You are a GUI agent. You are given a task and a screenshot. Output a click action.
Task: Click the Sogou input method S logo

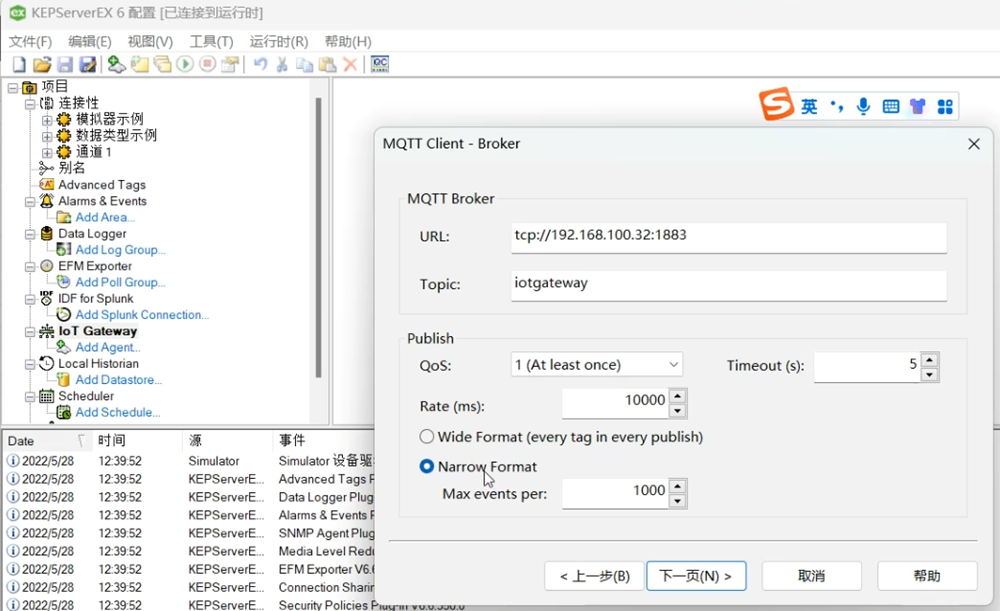[x=776, y=104]
